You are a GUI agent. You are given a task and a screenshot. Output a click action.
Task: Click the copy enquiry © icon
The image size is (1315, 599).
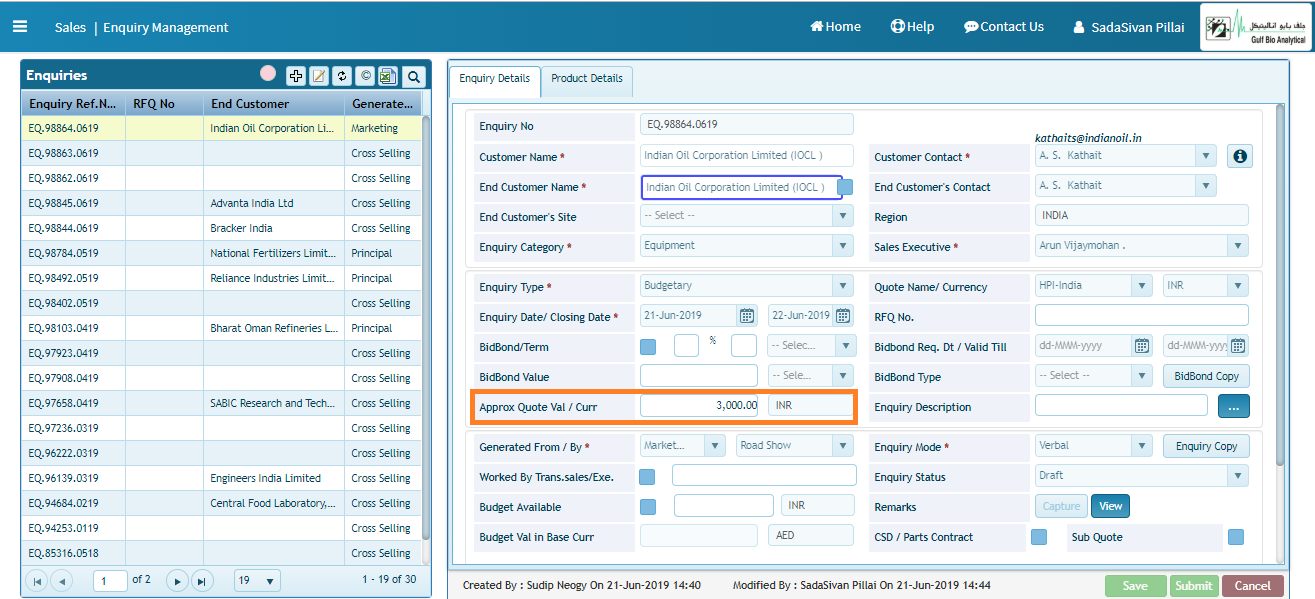pos(365,76)
